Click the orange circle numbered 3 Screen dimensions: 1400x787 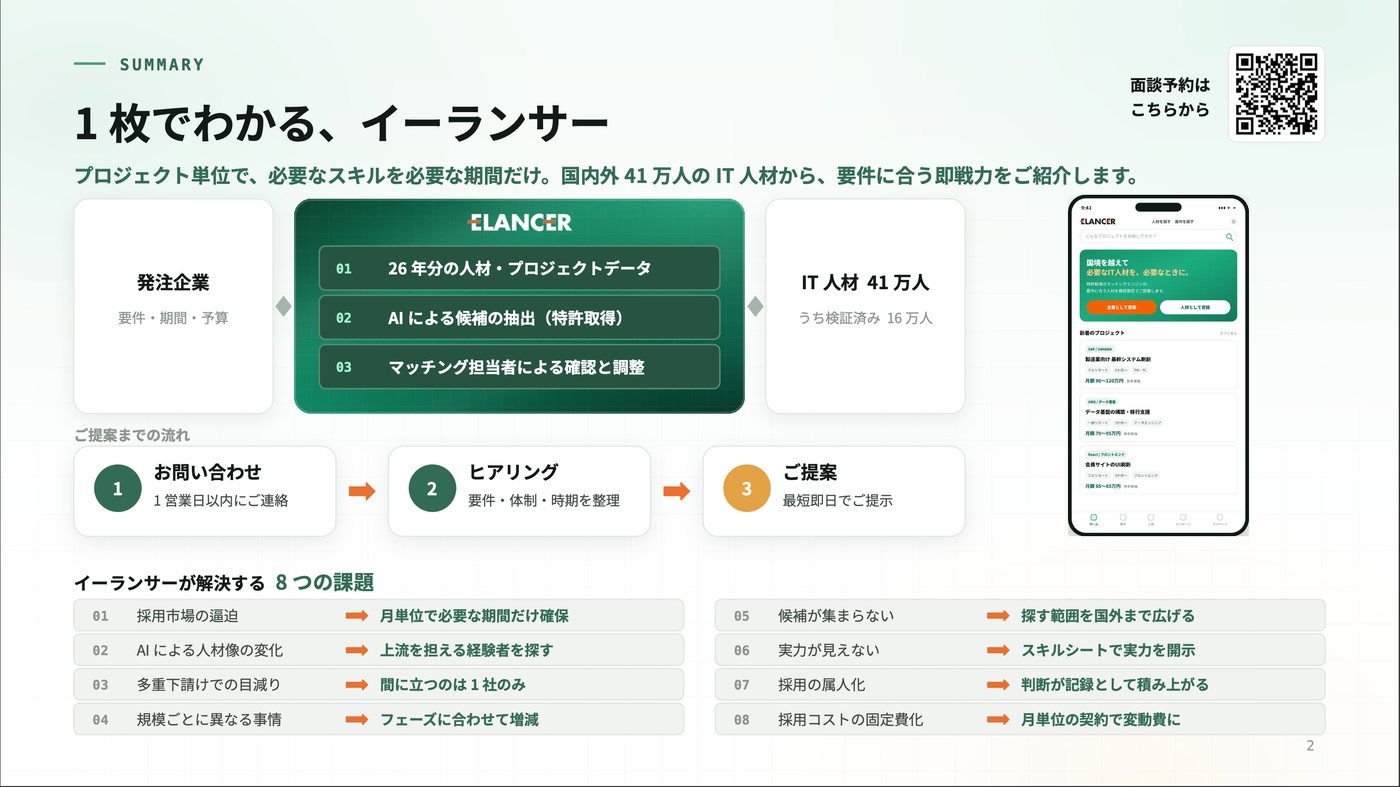point(747,489)
